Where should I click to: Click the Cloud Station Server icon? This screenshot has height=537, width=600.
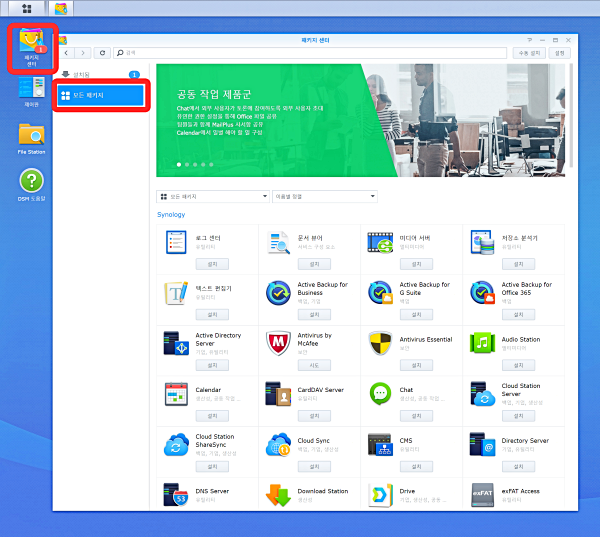[x=483, y=394]
